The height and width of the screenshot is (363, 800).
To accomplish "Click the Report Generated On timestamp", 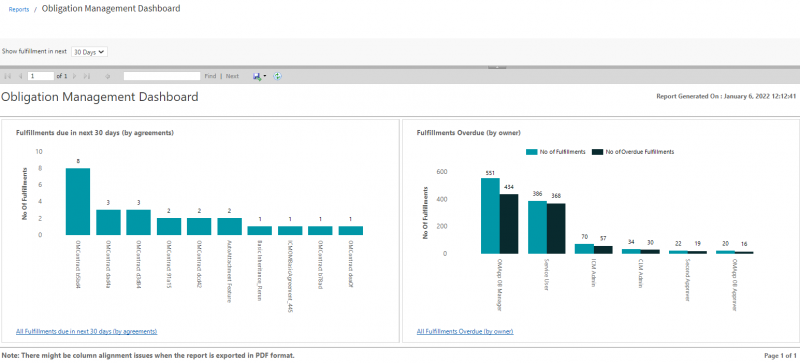I will pyautogui.click(x=727, y=96).
